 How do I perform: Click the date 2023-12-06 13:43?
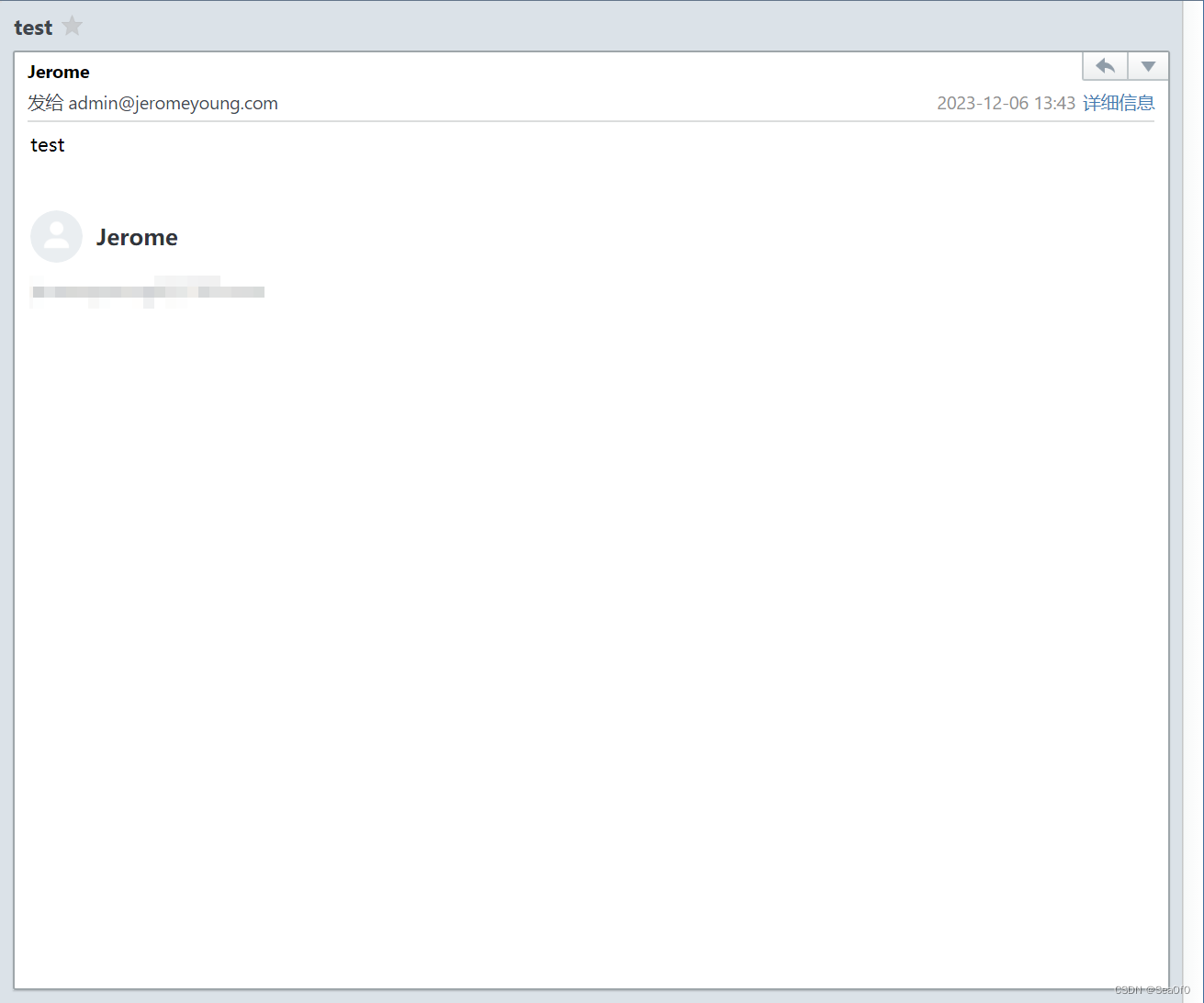pos(1006,103)
